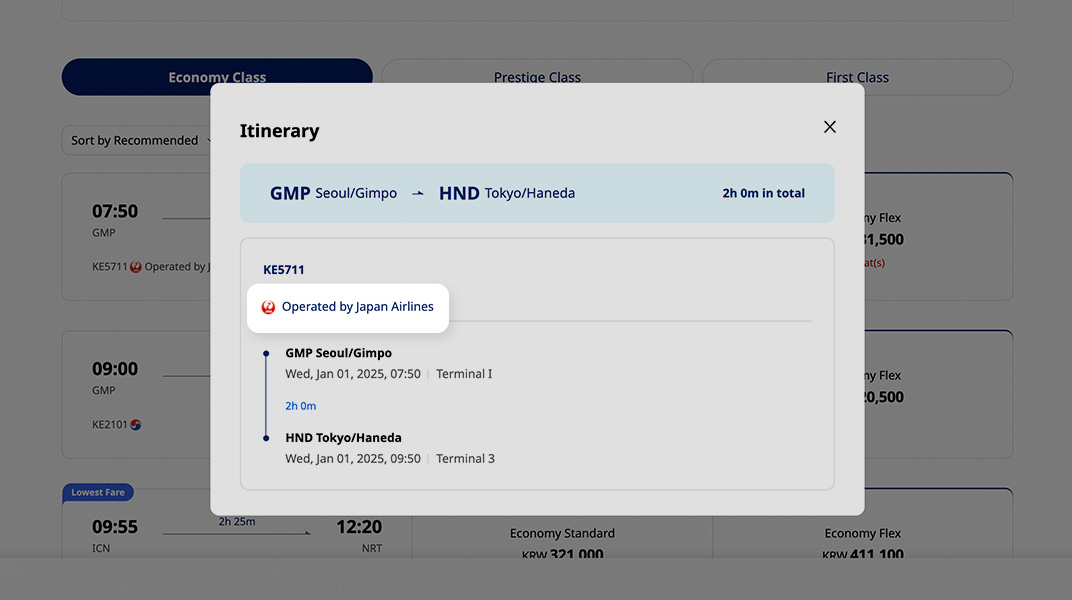Viewport: 1072px width, 600px height.
Task: Select the Economy Flex KRW 411,100 fare
Action: (x=863, y=543)
